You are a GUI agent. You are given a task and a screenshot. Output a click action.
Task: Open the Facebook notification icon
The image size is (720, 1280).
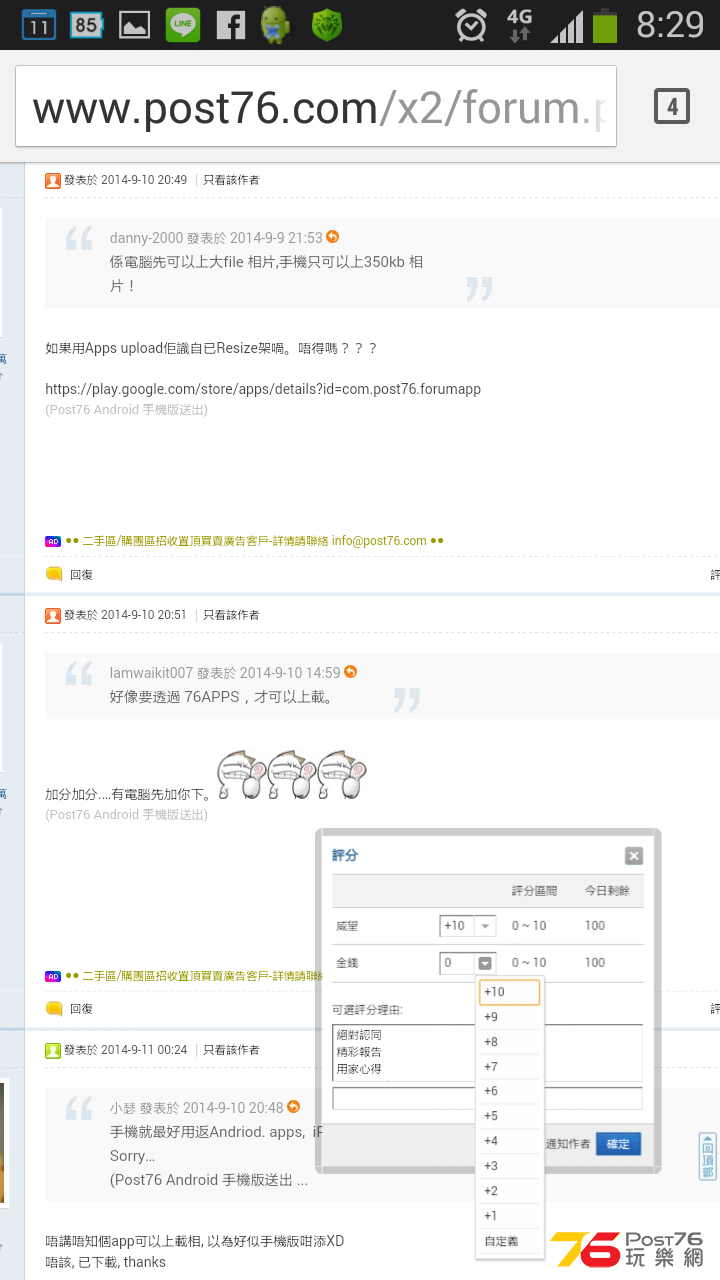coord(231,24)
